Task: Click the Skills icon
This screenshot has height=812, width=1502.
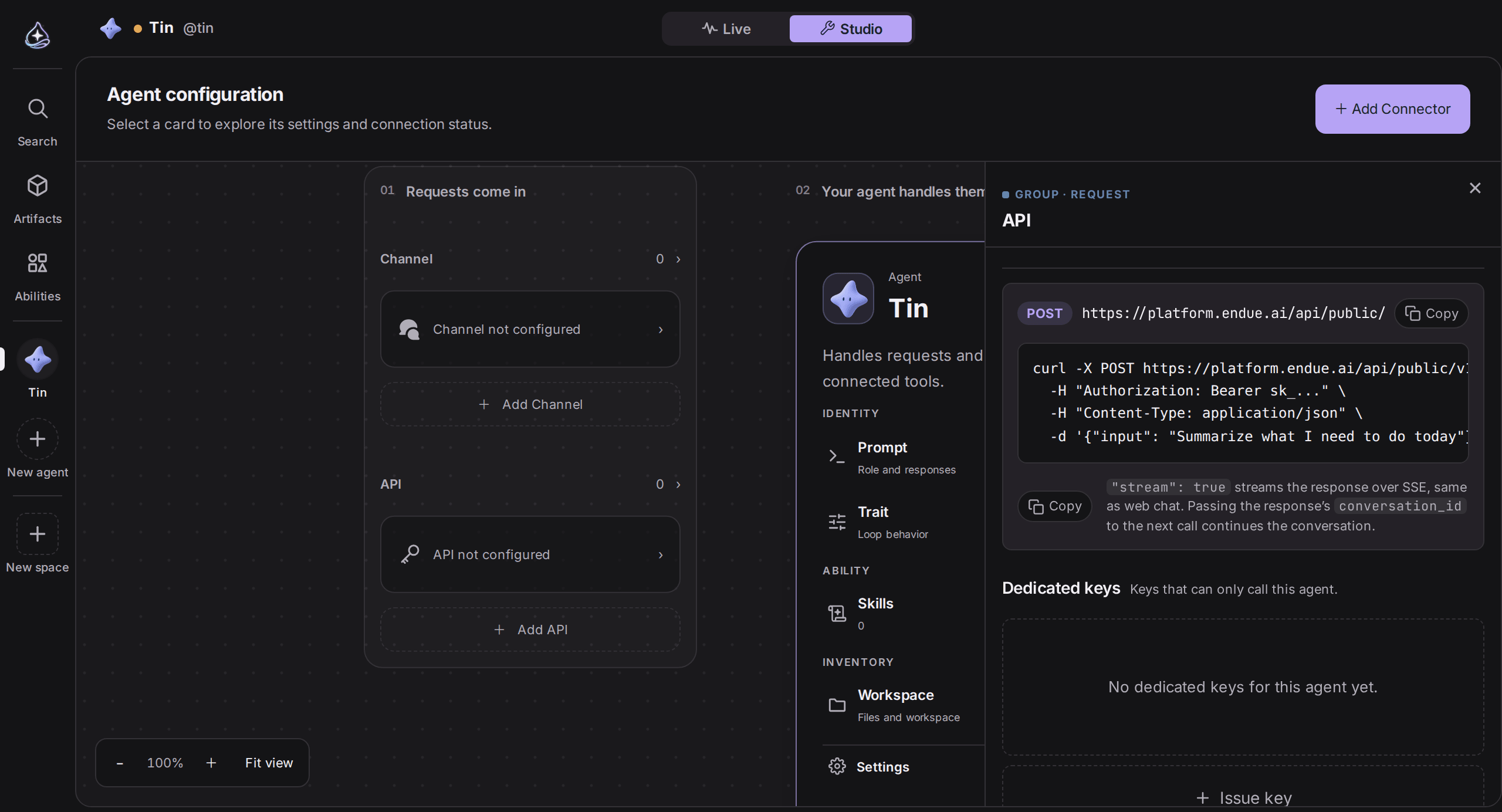Action: point(837,613)
